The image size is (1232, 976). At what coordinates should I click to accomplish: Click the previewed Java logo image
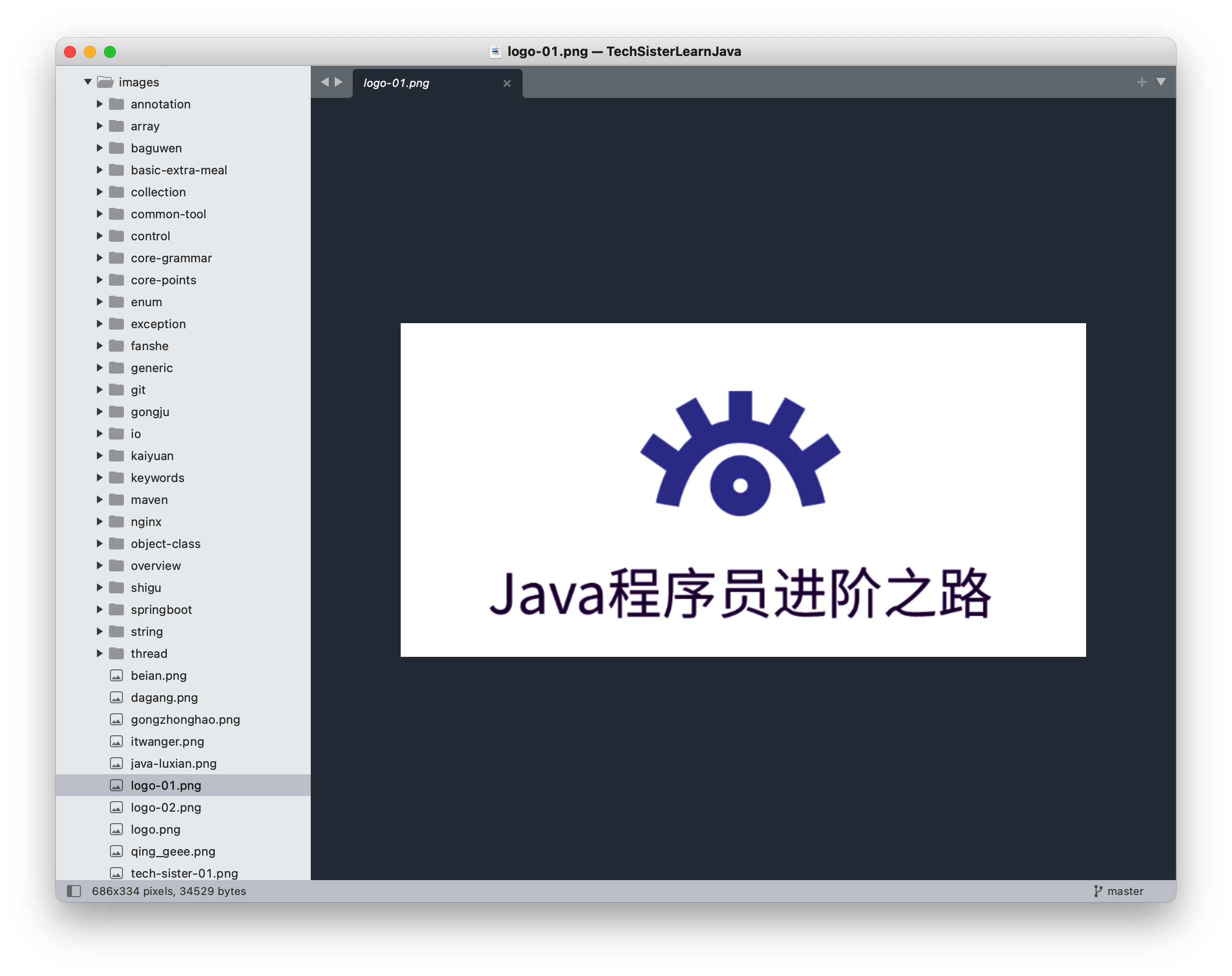pyautogui.click(x=743, y=489)
